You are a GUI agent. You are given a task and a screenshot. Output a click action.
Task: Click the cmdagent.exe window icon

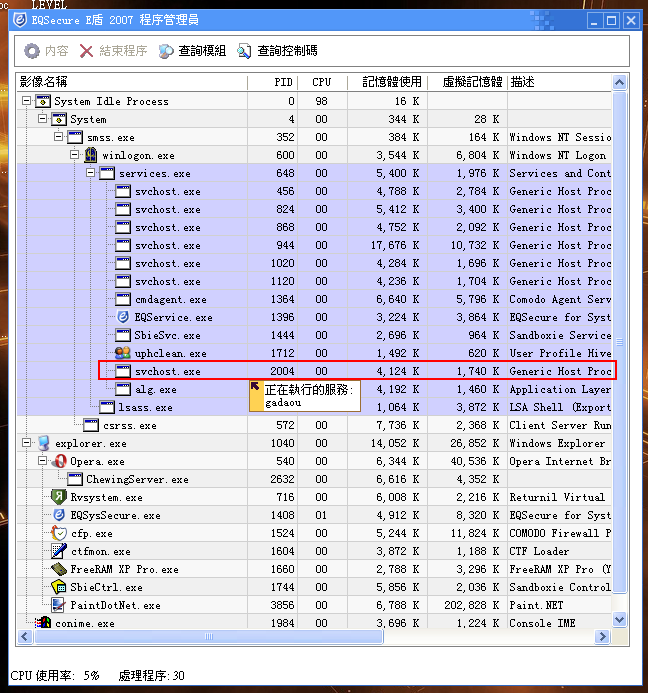click(x=122, y=299)
